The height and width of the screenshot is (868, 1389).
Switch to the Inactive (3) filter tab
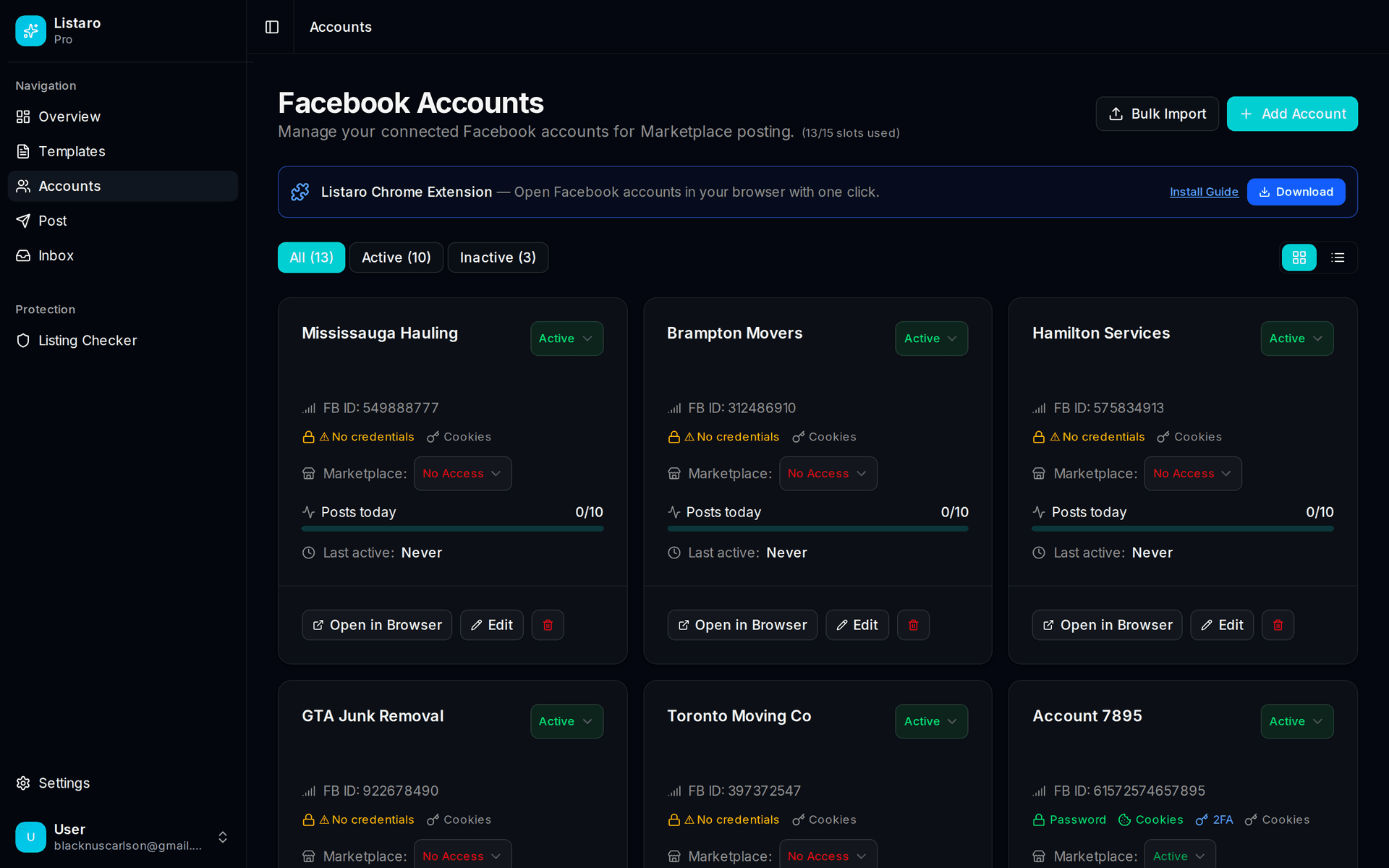tap(497, 258)
